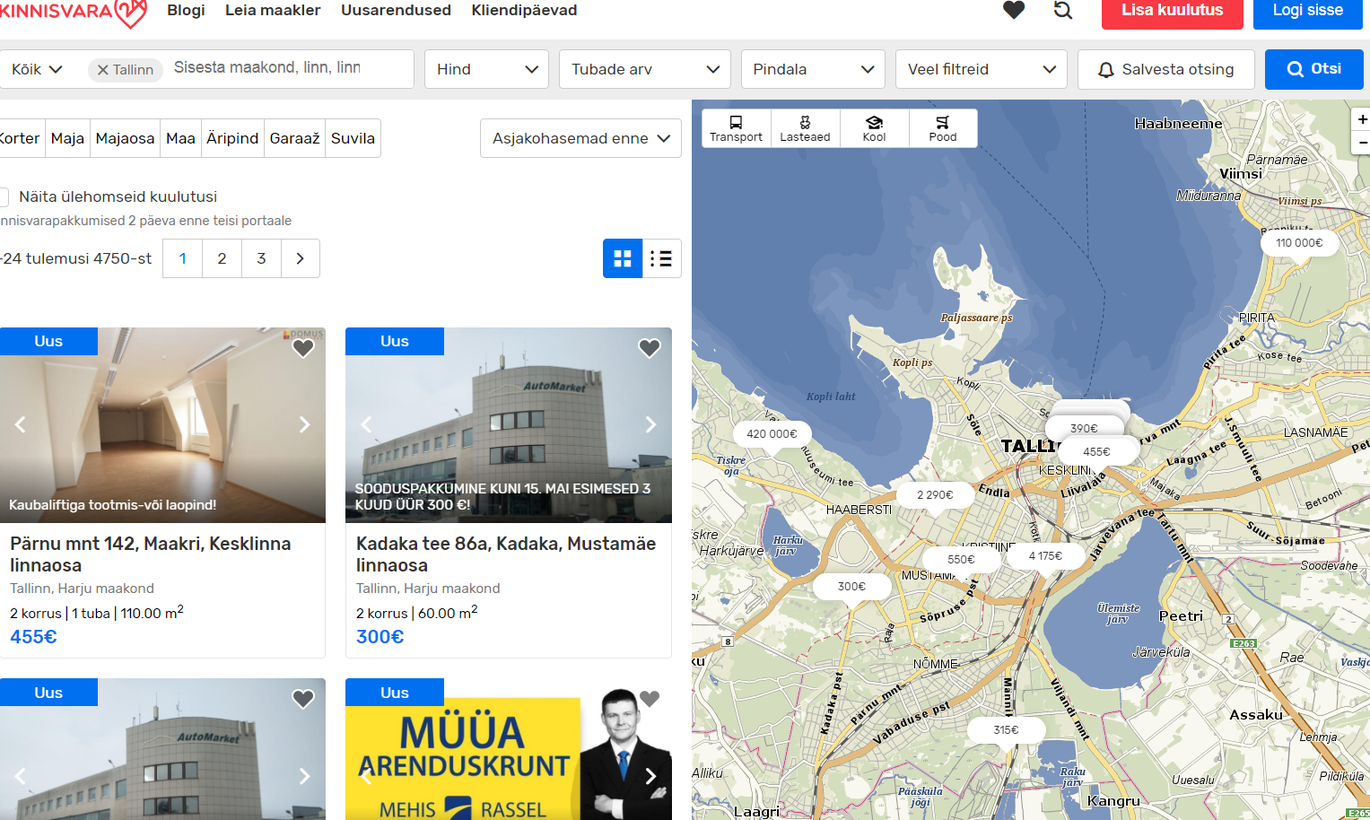Favorite the third AutoMarket listing card

(x=303, y=699)
